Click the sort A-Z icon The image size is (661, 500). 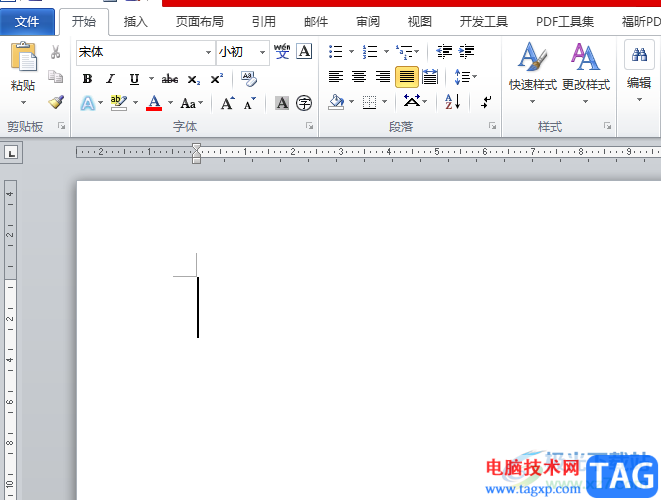click(x=453, y=102)
